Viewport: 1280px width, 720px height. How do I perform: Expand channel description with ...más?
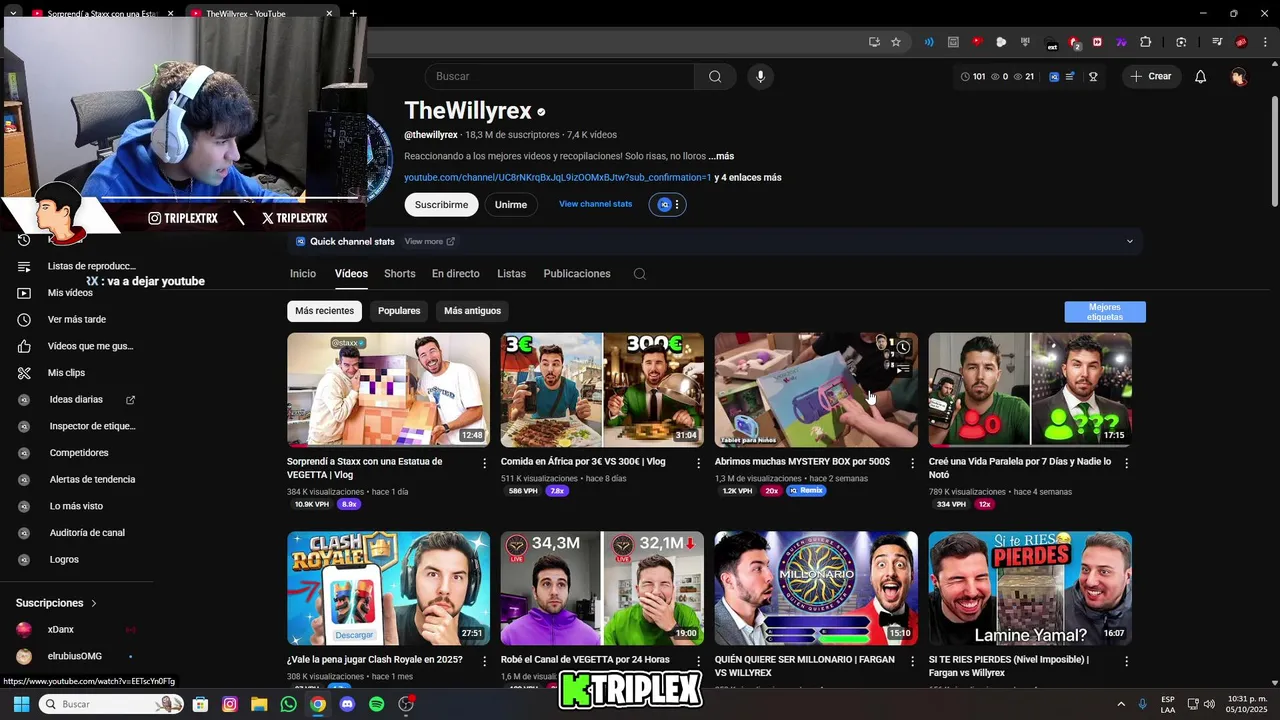pyautogui.click(x=721, y=156)
